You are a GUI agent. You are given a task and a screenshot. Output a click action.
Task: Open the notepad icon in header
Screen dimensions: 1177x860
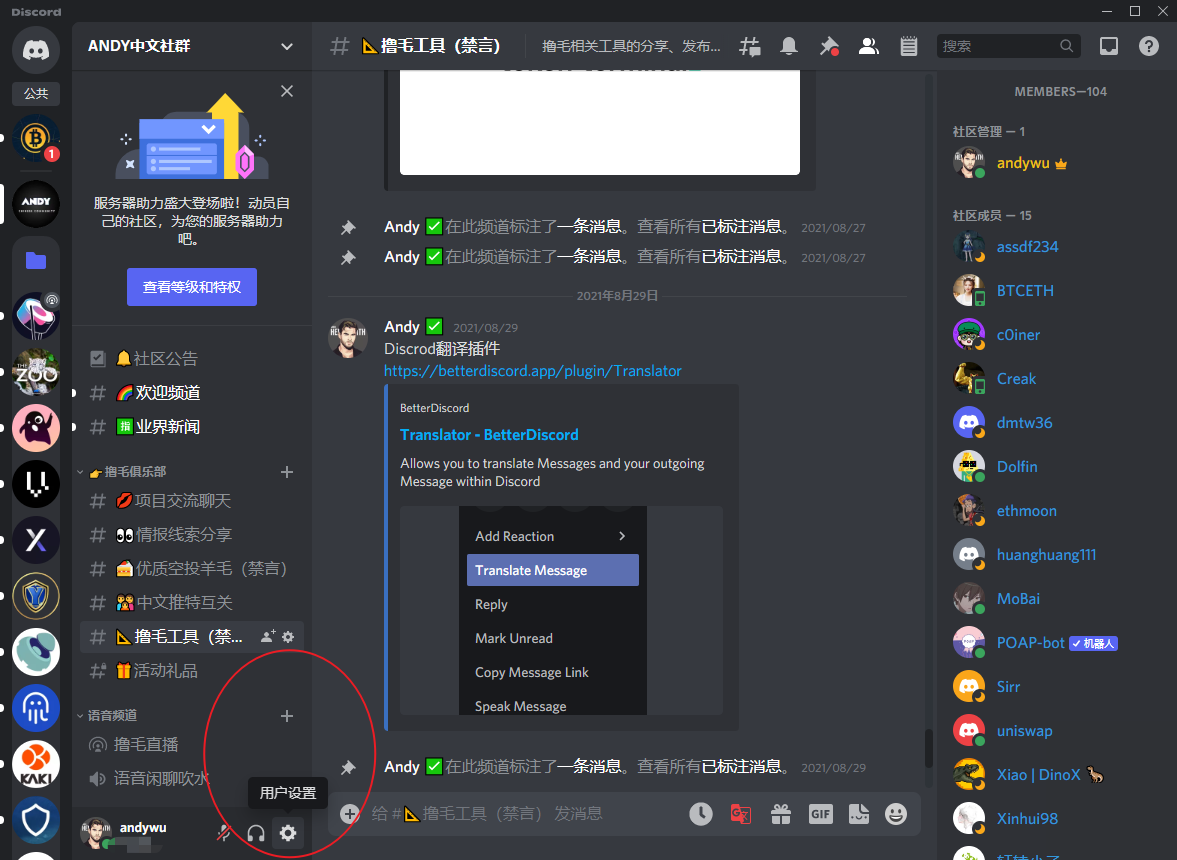[x=908, y=47]
